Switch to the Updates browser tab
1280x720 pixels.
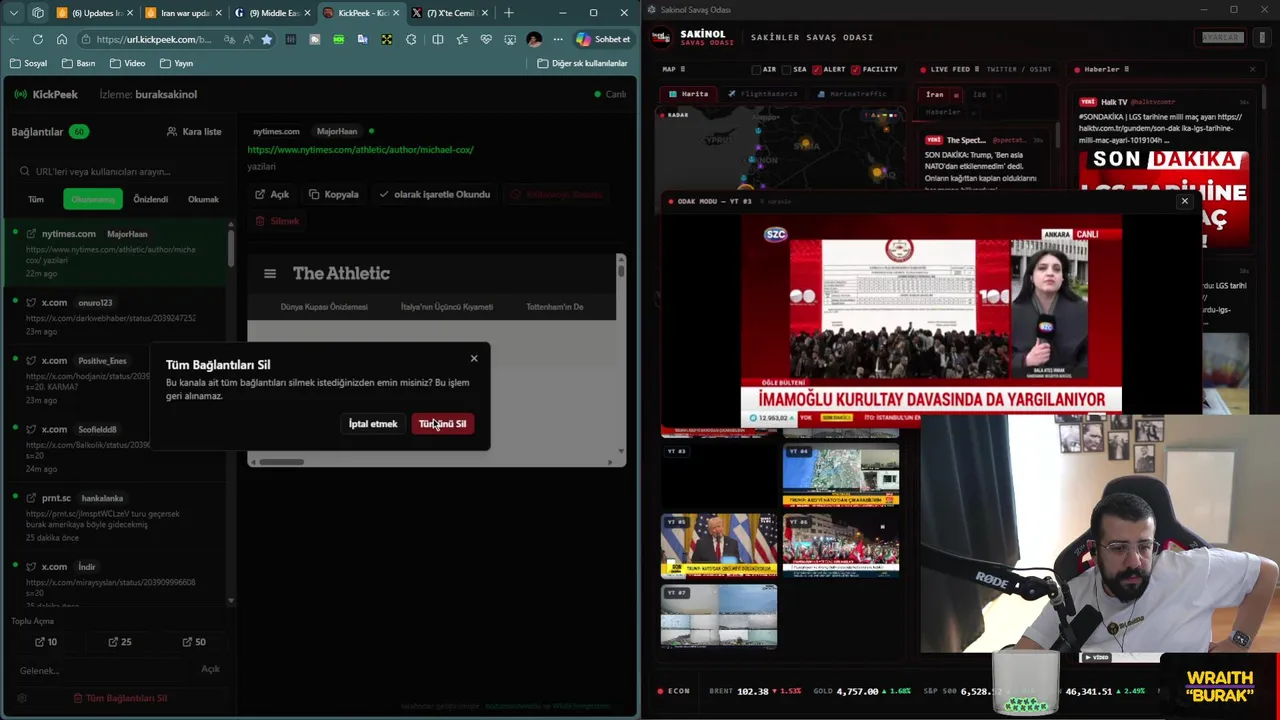(93, 13)
